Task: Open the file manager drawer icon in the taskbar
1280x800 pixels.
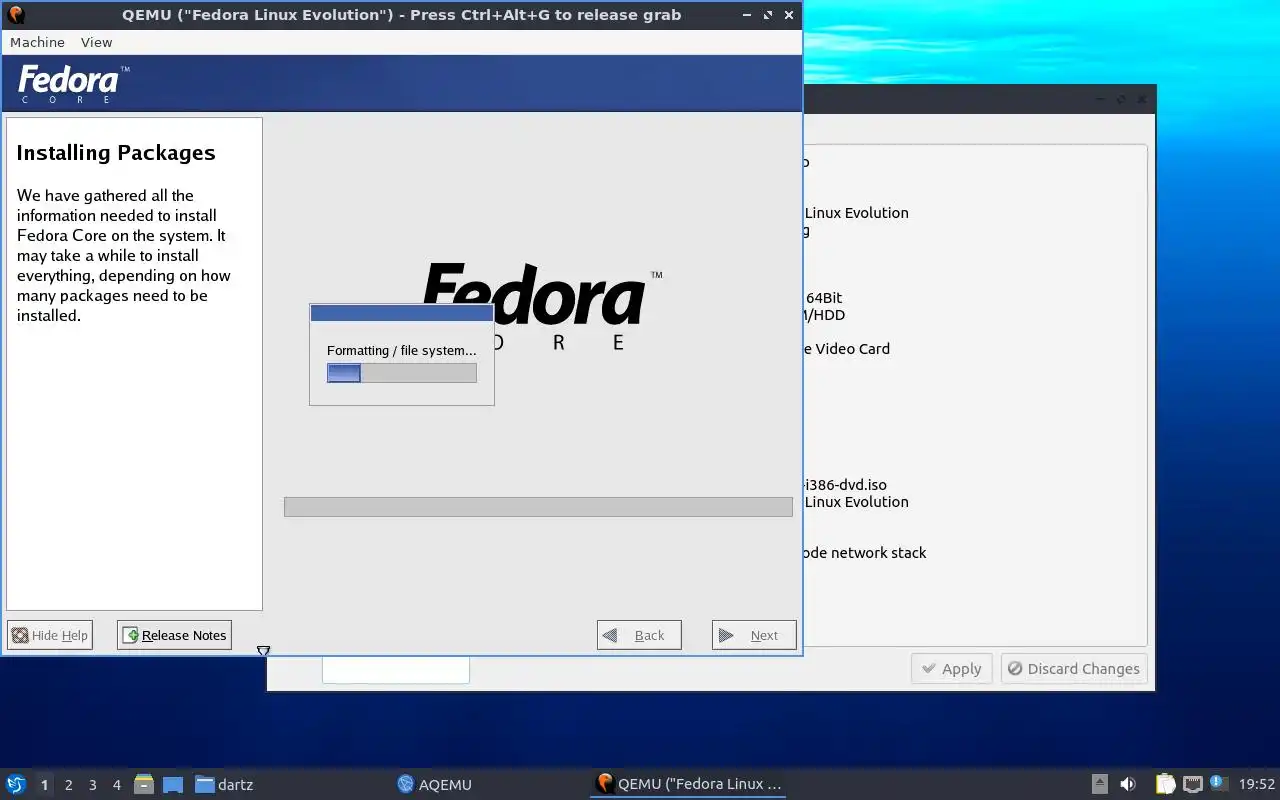Action: (x=144, y=784)
